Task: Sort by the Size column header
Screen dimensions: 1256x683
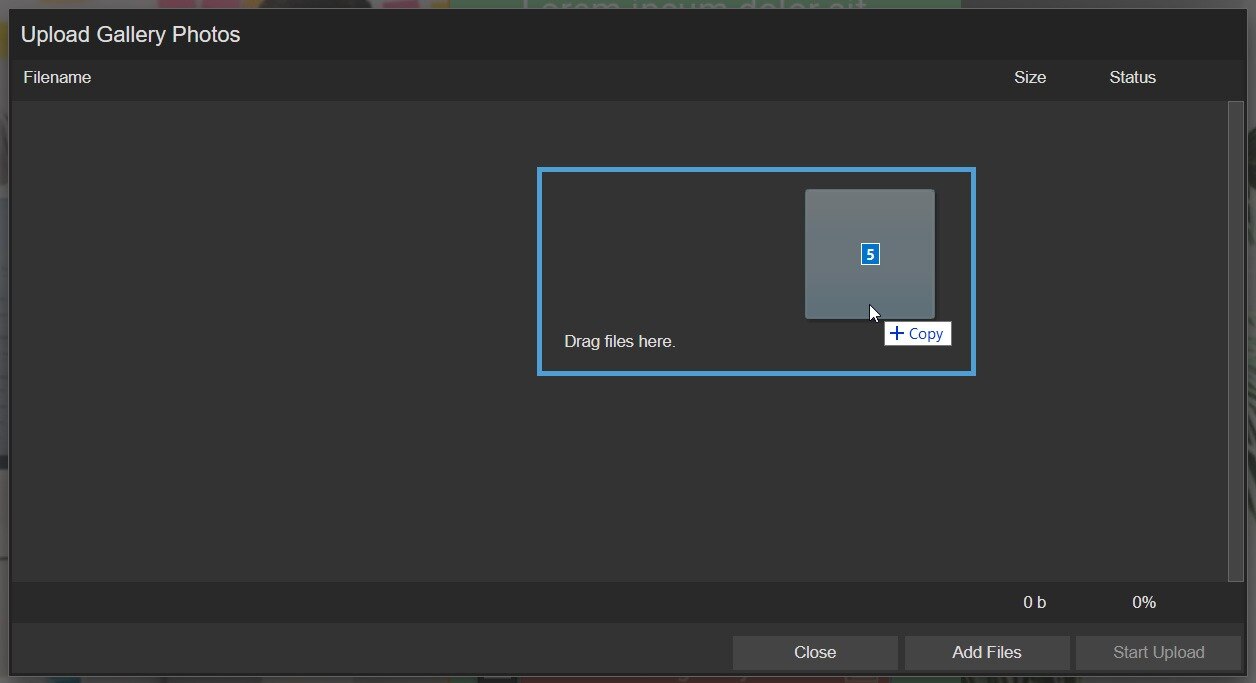Action: (1029, 77)
